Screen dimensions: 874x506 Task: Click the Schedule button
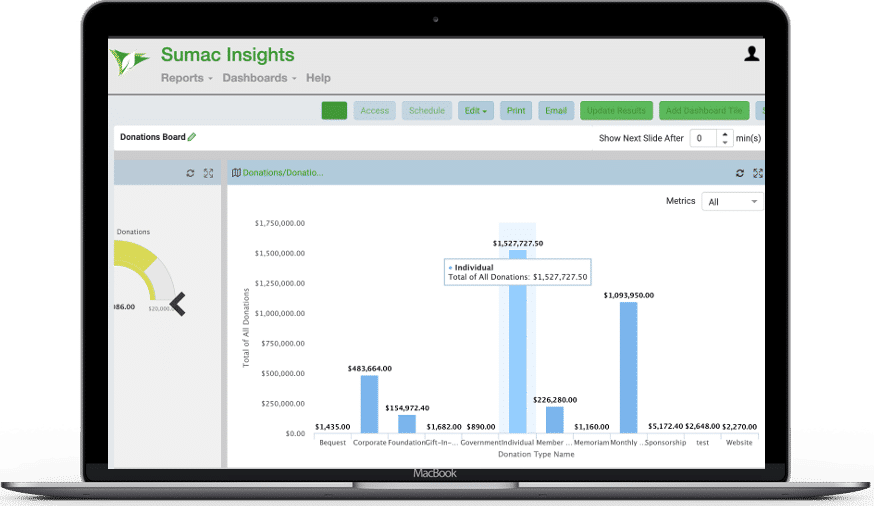click(x=427, y=110)
